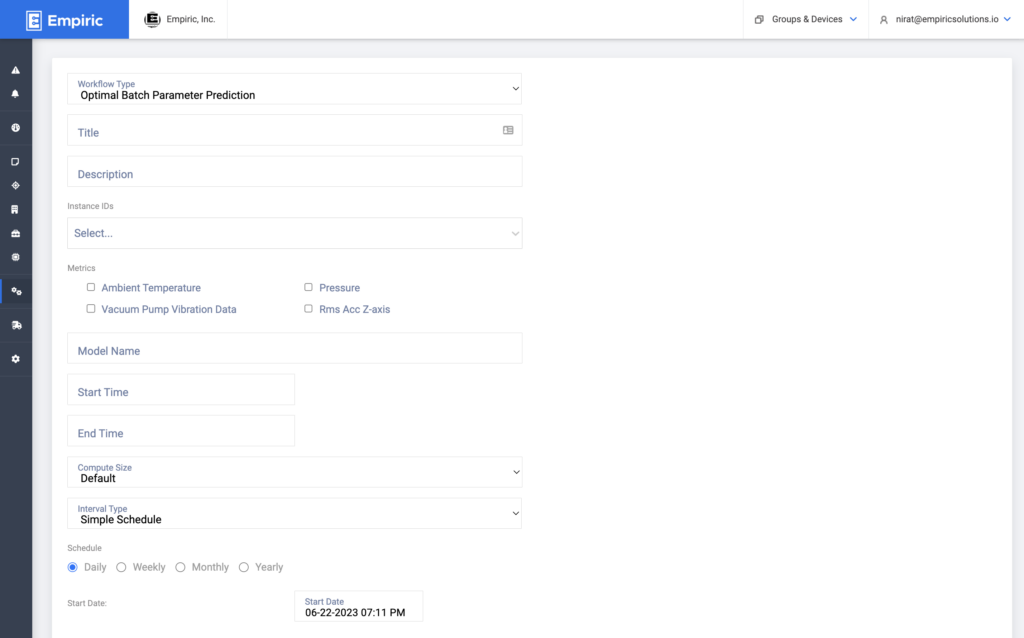Open the chip processor icon in sidebar
The width and height of the screenshot is (1024, 638).
(16, 257)
